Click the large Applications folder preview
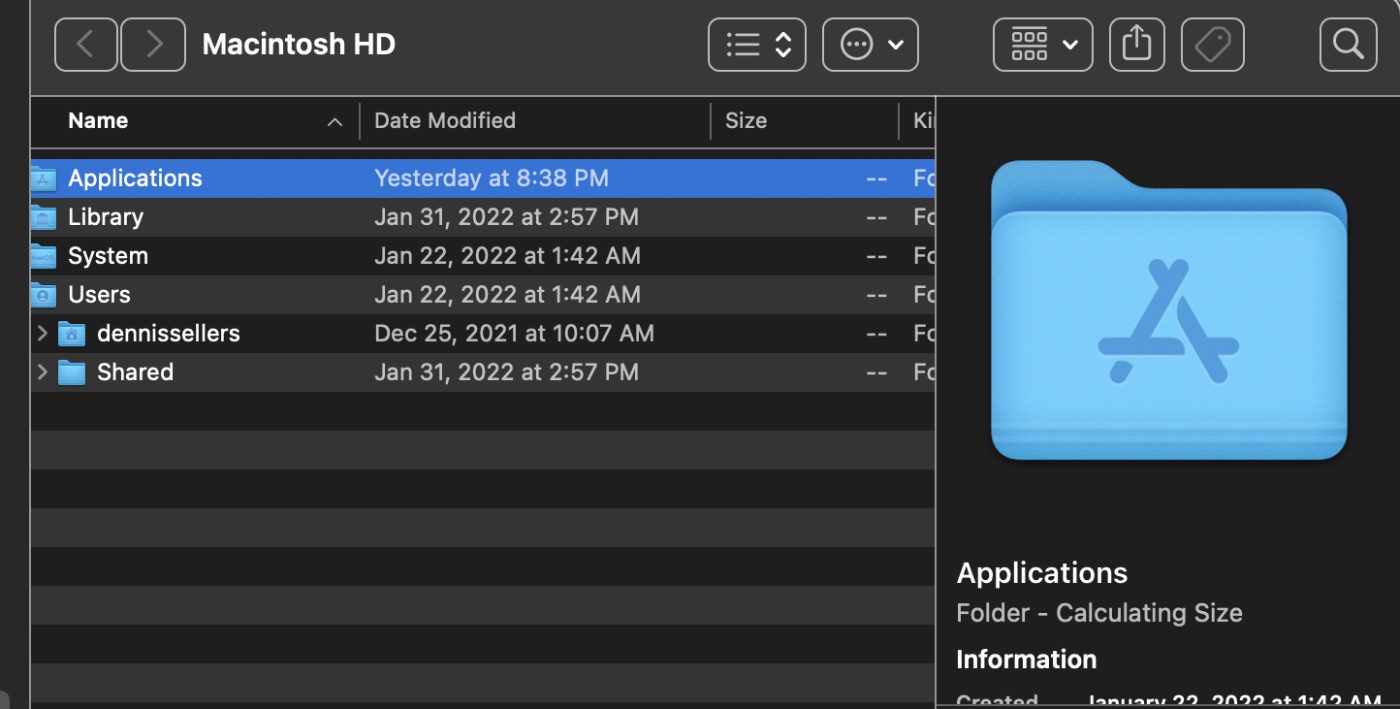 point(1168,311)
